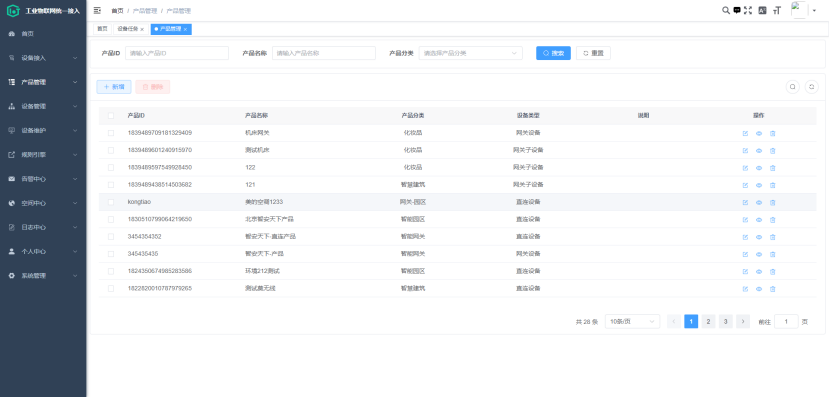Expand the 系统管理 sidebar menu
This screenshot has height=397, width=830.
tap(43, 276)
